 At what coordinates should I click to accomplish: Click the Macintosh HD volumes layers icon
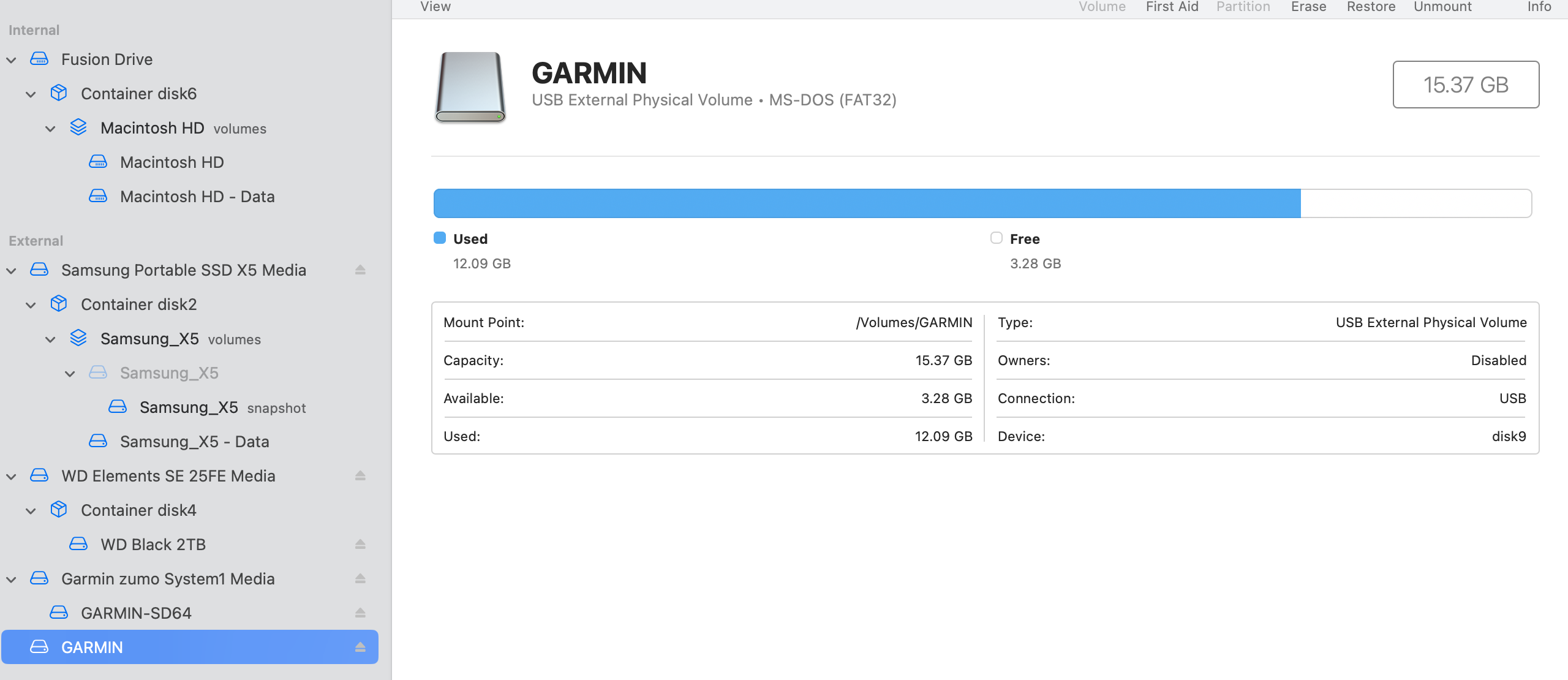coord(78,127)
